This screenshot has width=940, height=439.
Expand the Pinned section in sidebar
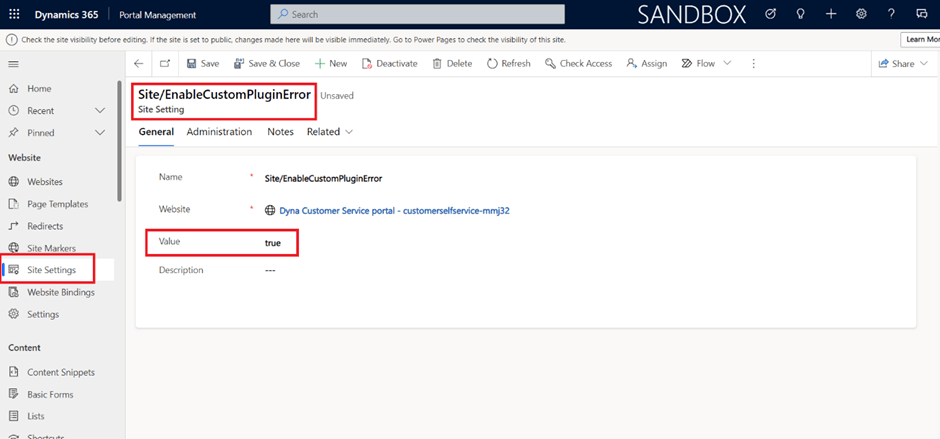pyautogui.click(x=99, y=132)
